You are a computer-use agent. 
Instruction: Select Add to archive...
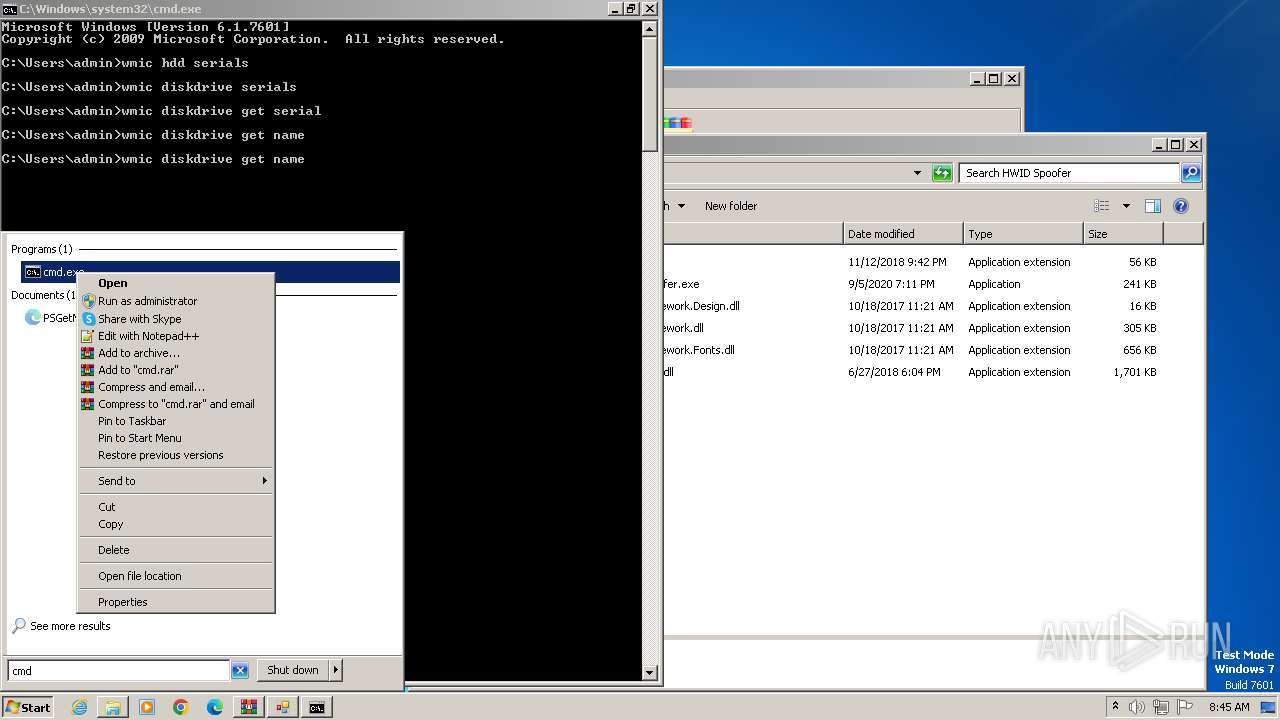click(176, 353)
